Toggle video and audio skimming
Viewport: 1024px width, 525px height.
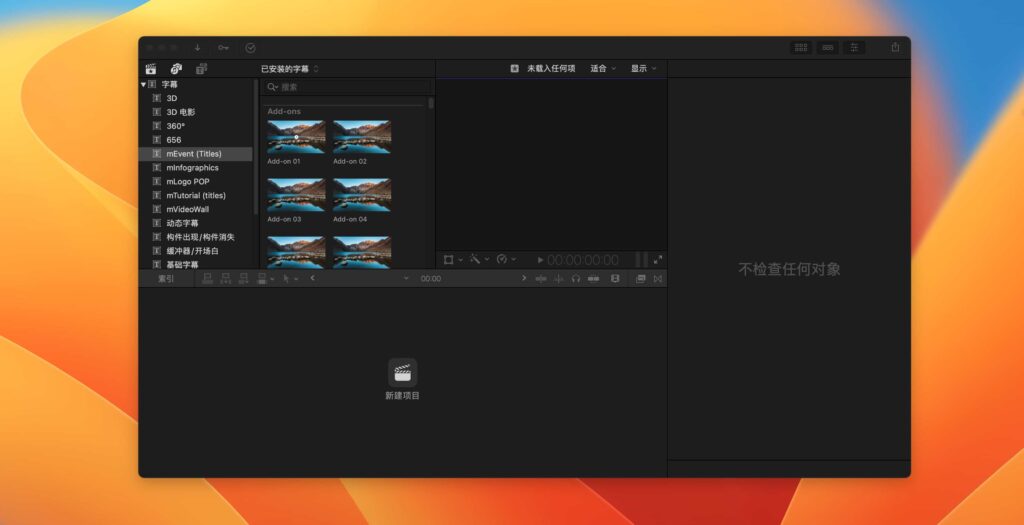[x=541, y=279]
